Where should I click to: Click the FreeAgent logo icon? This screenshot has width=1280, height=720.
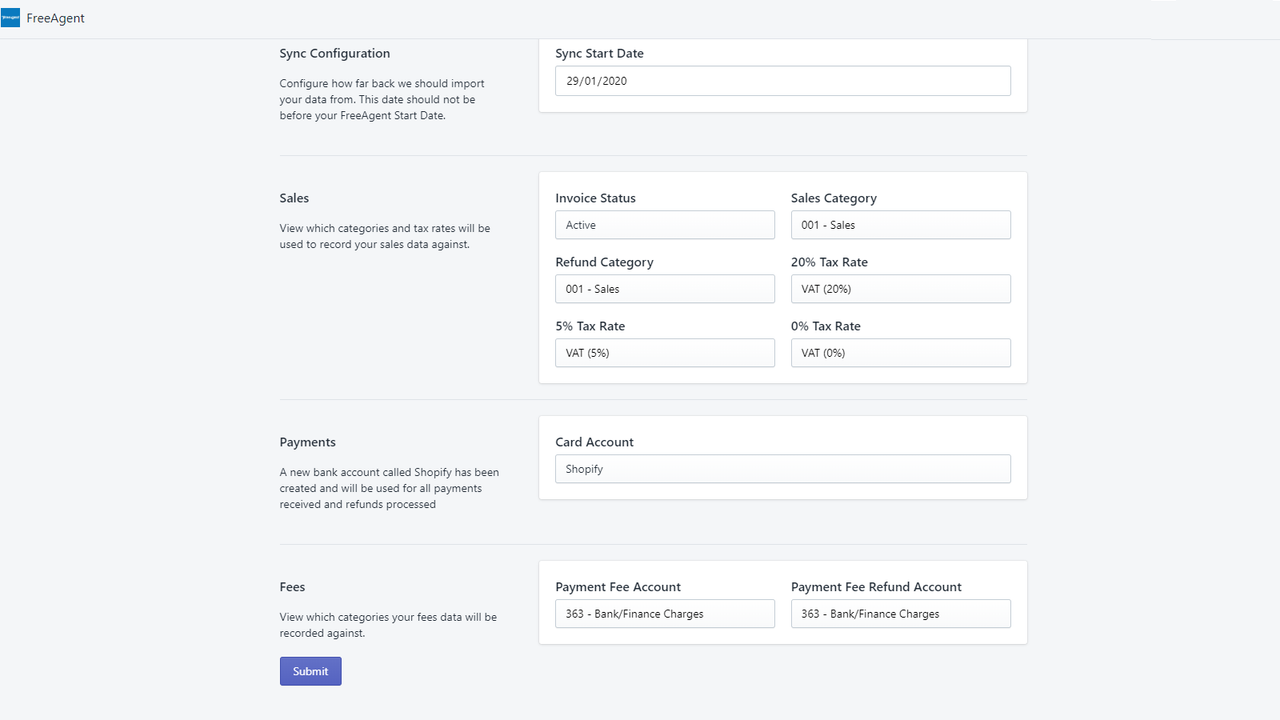[11, 17]
